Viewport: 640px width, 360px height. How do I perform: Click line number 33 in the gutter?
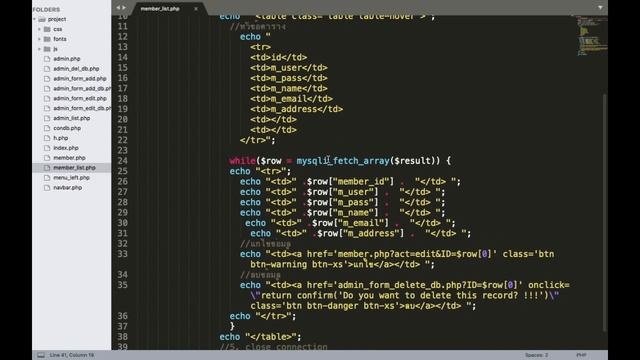pos(122,254)
